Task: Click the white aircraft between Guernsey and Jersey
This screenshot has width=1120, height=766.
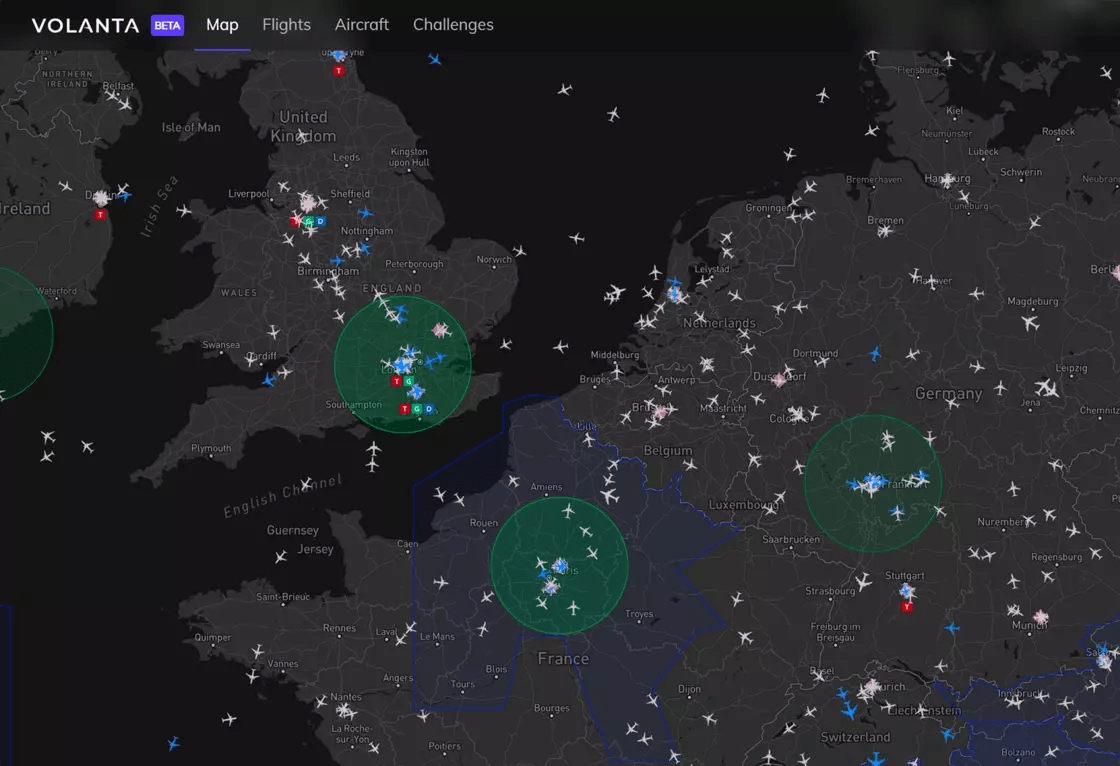Action: (x=281, y=556)
